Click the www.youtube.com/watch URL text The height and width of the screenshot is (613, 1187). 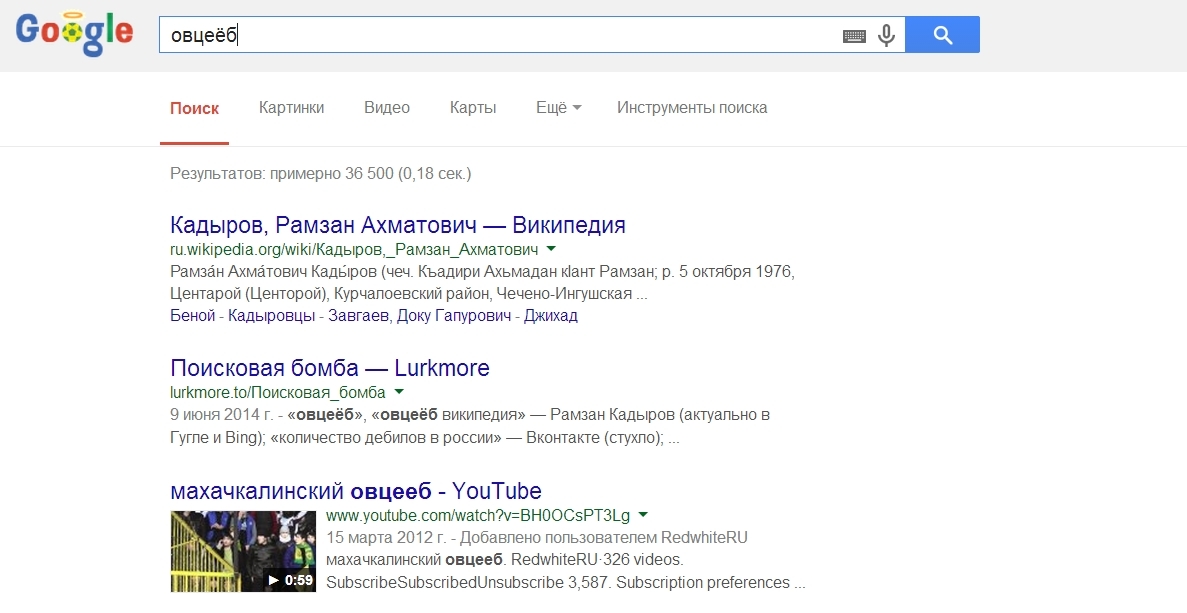[478, 515]
